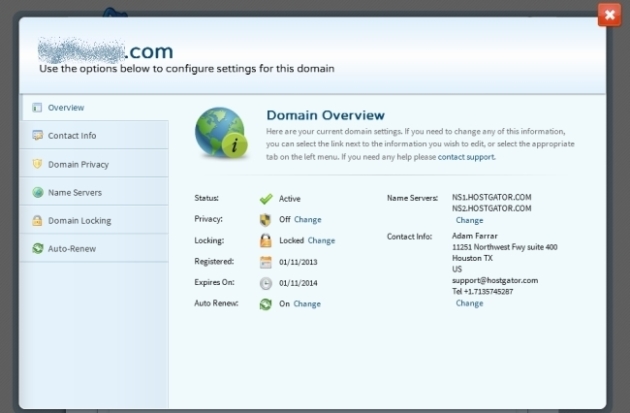
Task: Click the Overview icon in left sidebar
Action: point(37,107)
